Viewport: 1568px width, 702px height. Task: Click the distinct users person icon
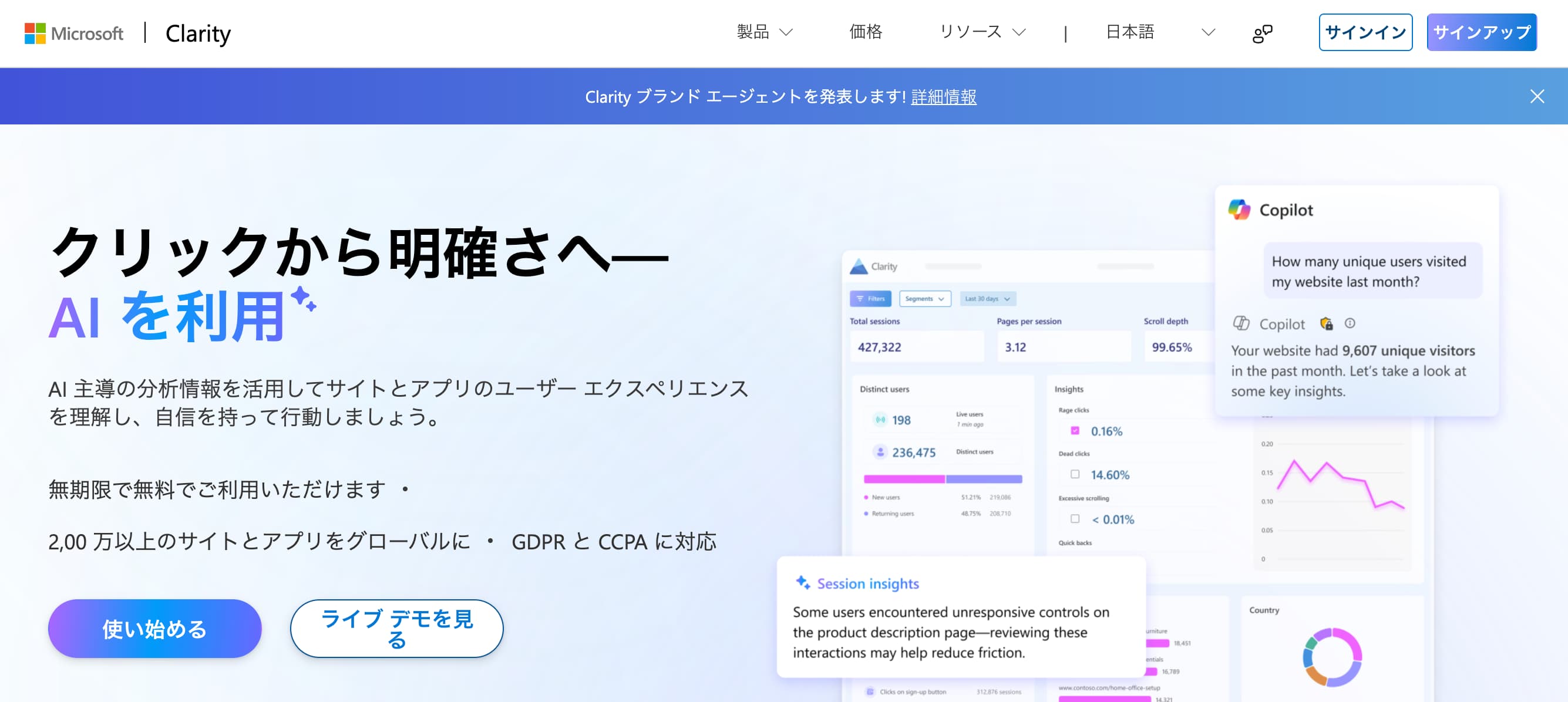click(880, 452)
